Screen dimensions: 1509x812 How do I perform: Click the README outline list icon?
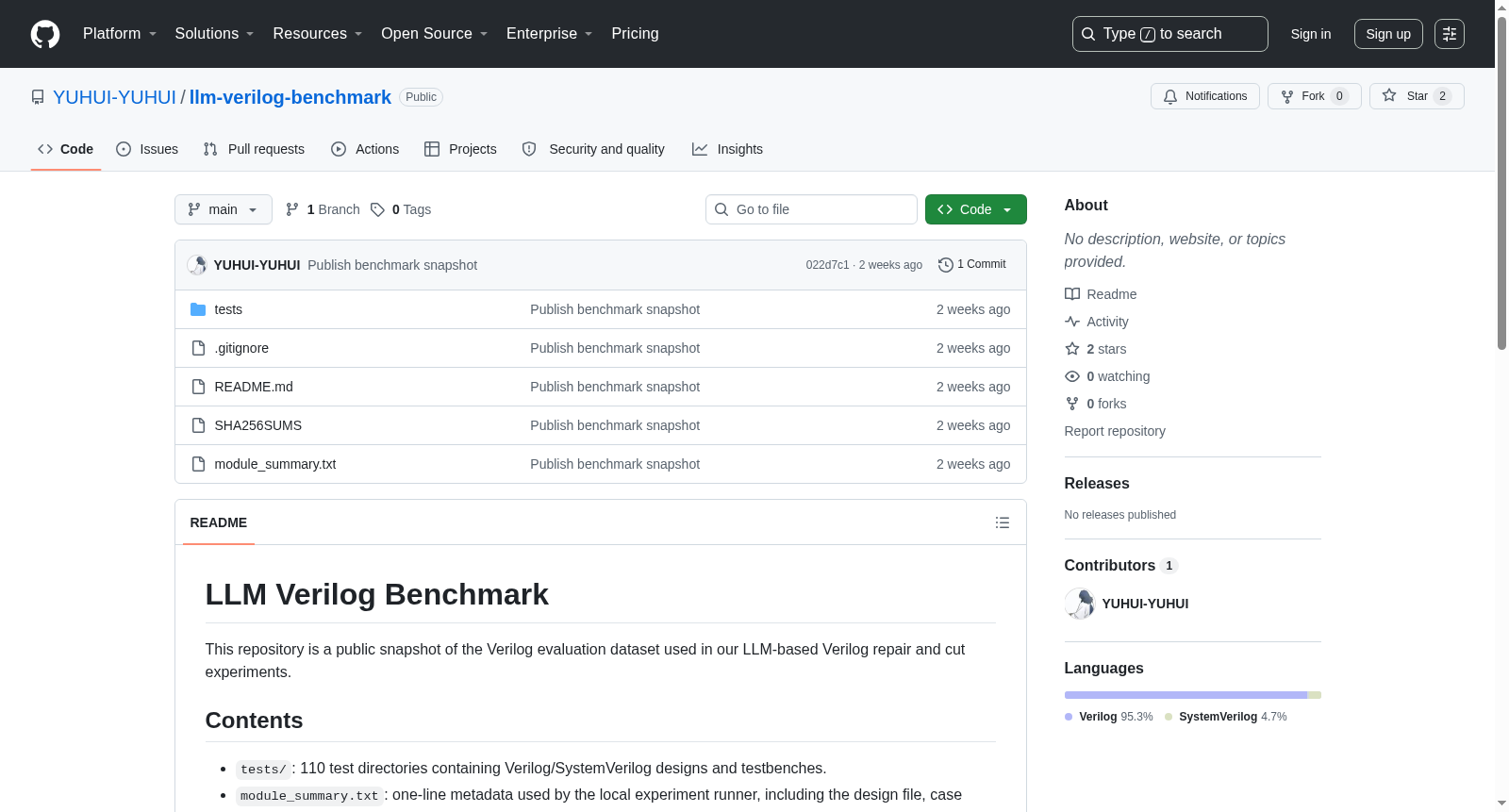point(1003,522)
